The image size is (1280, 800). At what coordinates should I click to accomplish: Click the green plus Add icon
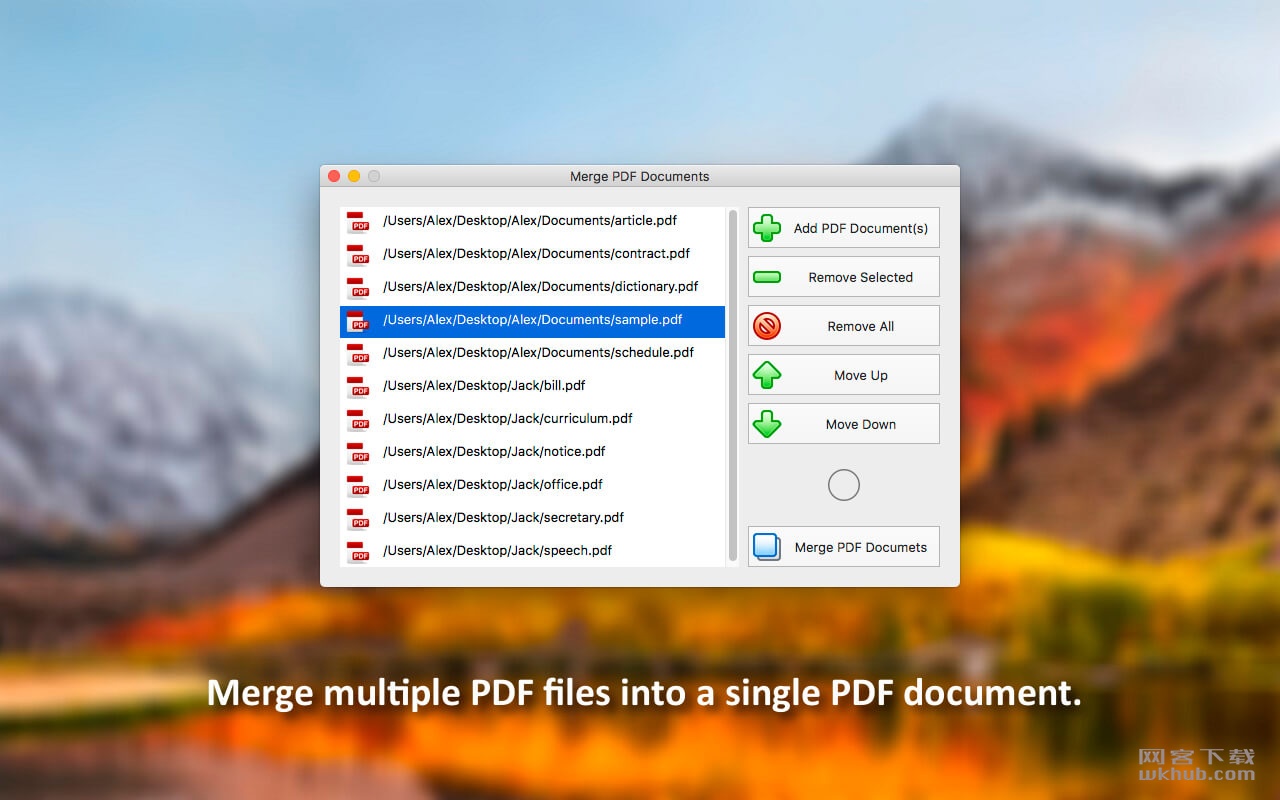767,228
